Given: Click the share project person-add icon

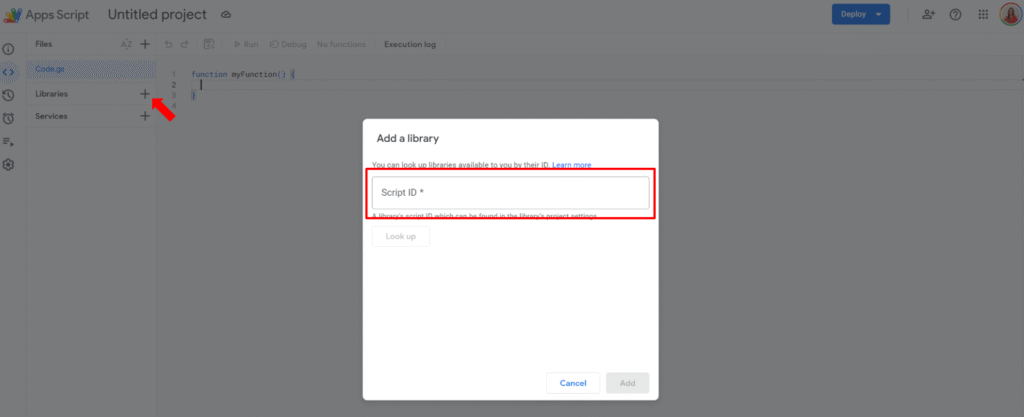Looking at the screenshot, I should tap(928, 15).
